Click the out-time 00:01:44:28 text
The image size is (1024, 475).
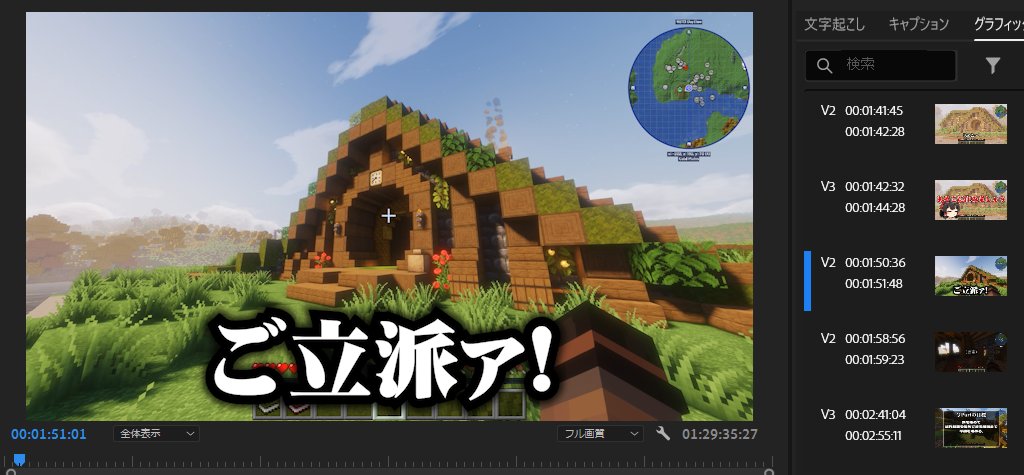click(874, 208)
